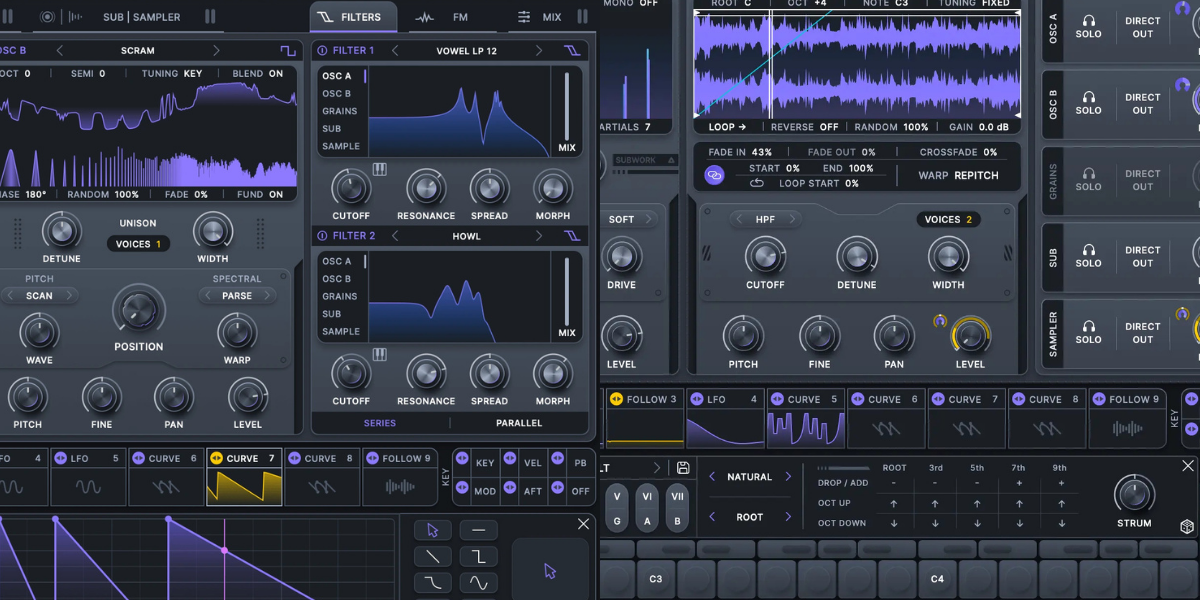Click the dice cube icon below Strum
1200x600 pixels.
click(x=1187, y=527)
